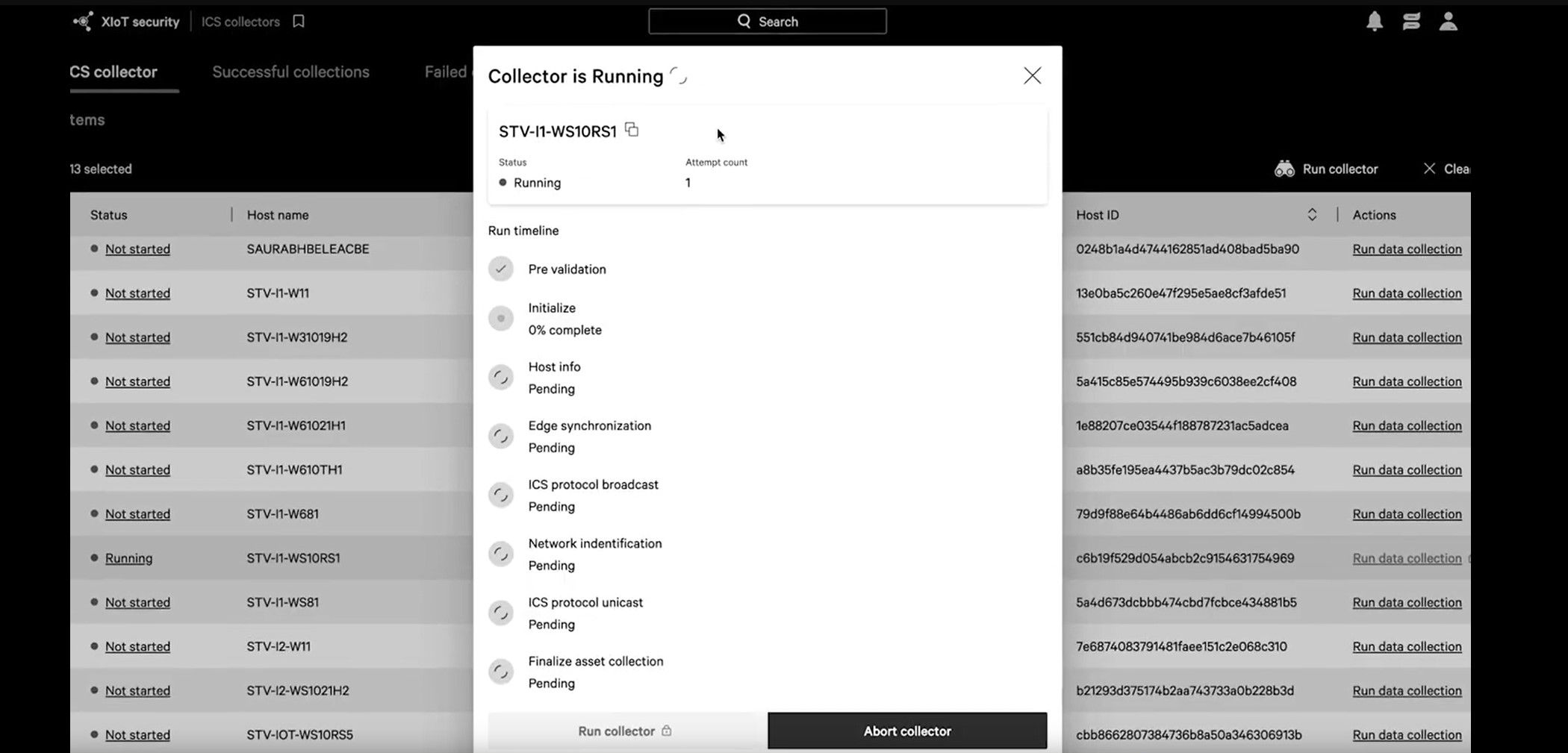Run data collection for host a8b35fe195ea4437b5ac3b79dc02c854
The width and height of the screenshot is (1568, 753).
point(1407,469)
